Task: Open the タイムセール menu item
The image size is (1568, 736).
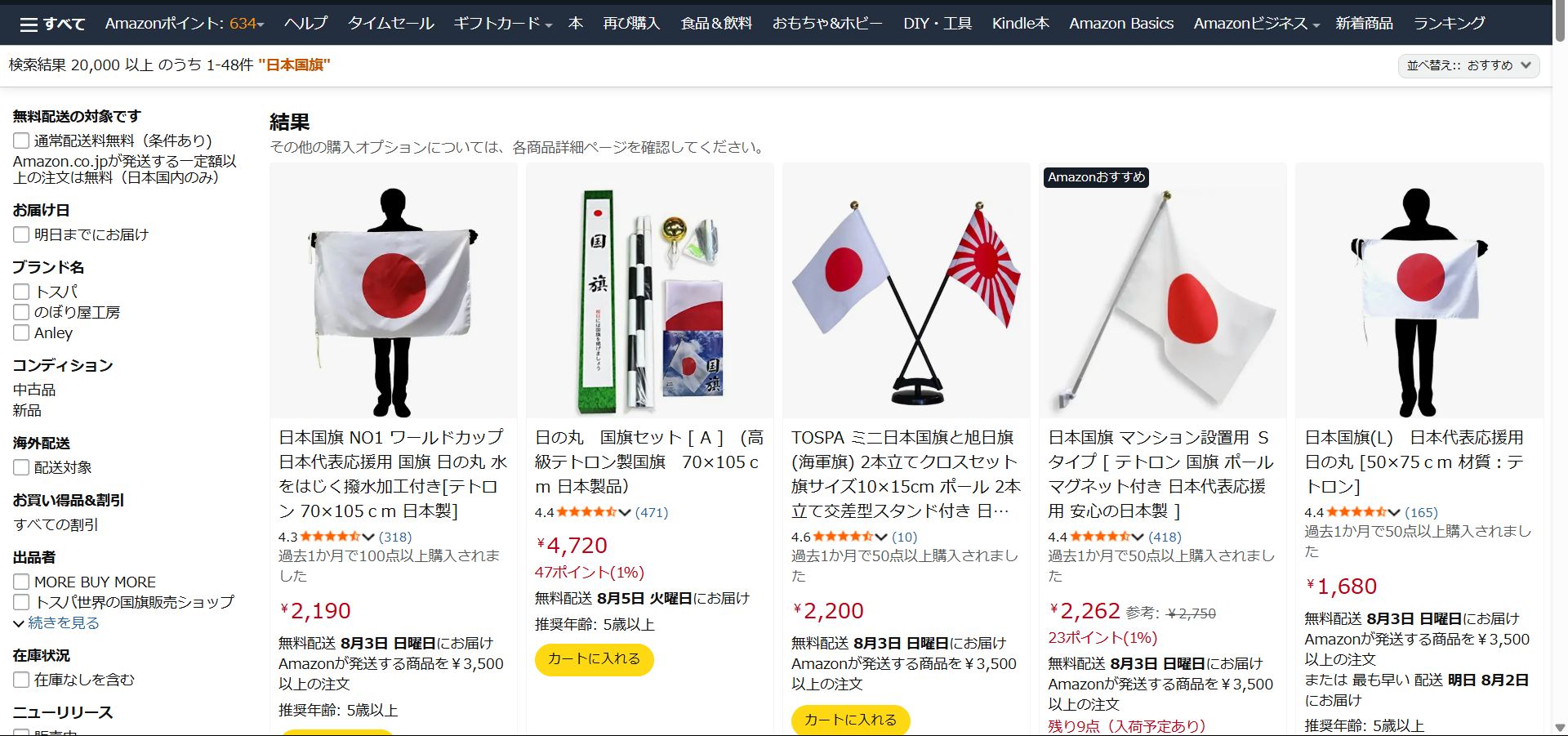Action: (390, 24)
